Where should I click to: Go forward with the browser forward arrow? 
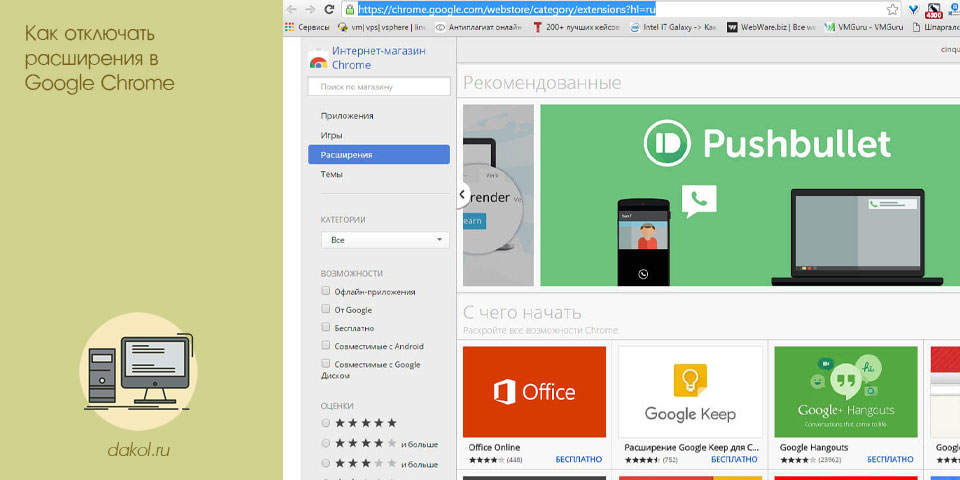(310, 9)
